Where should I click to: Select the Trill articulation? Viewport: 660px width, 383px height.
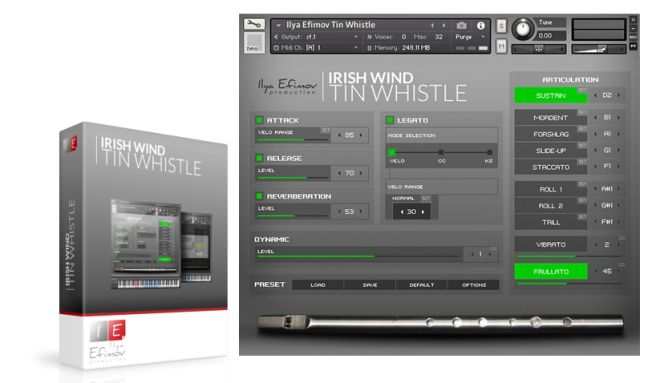point(551,222)
